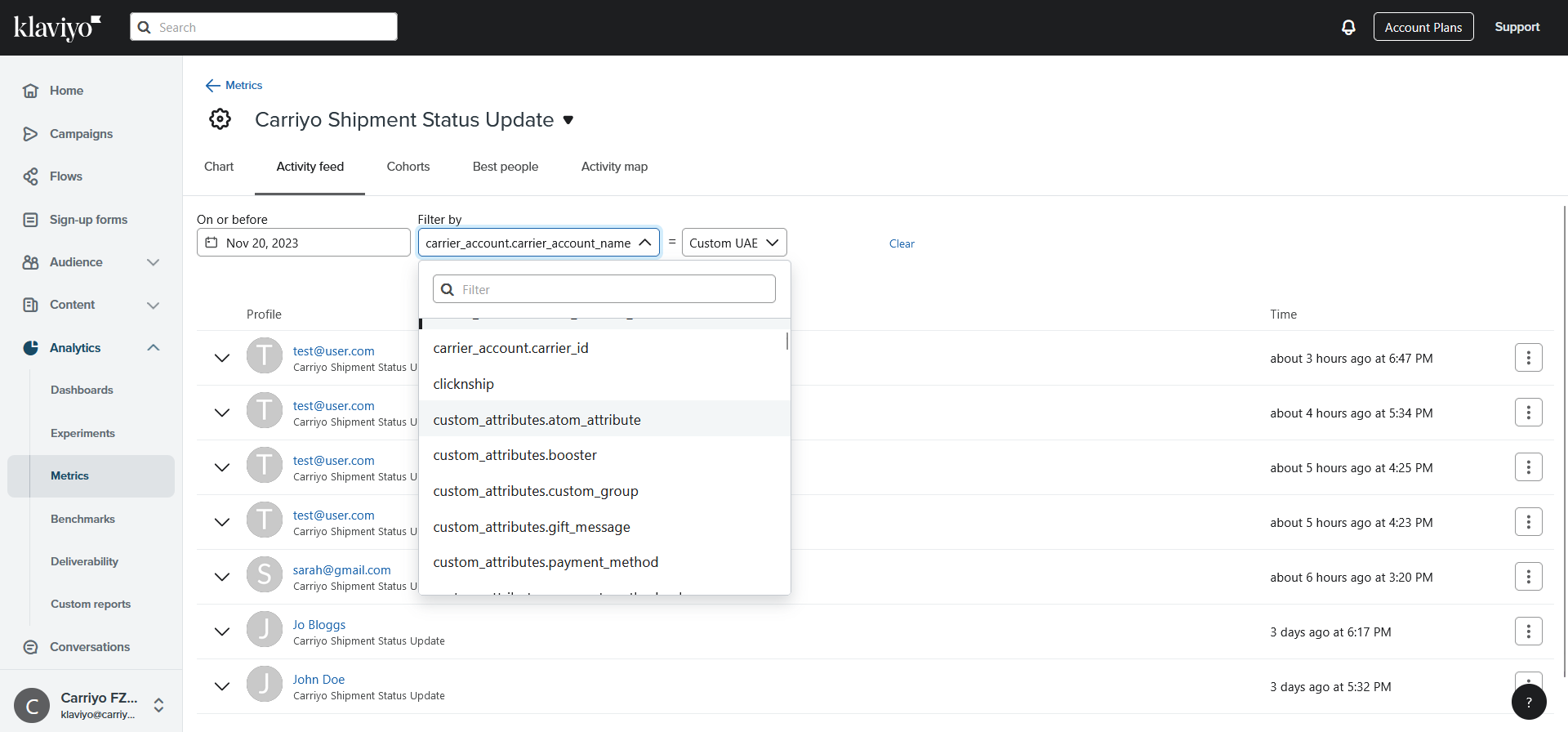Open the Benchmarks sidebar item

coord(82,519)
